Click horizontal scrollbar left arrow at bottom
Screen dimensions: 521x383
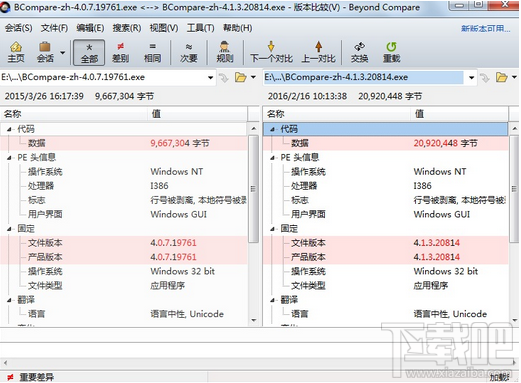pyautogui.click(x=5, y=363)
